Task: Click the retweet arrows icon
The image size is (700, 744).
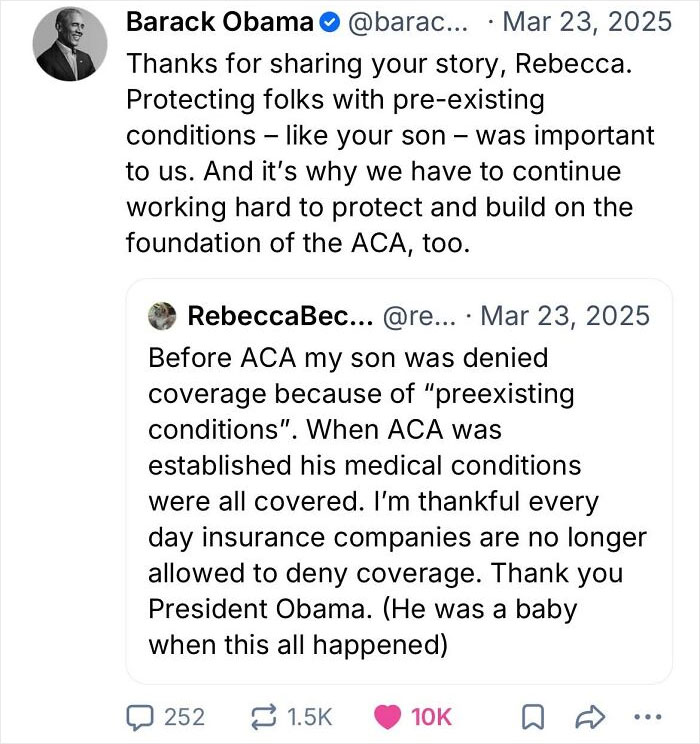Action: point(263,716)
